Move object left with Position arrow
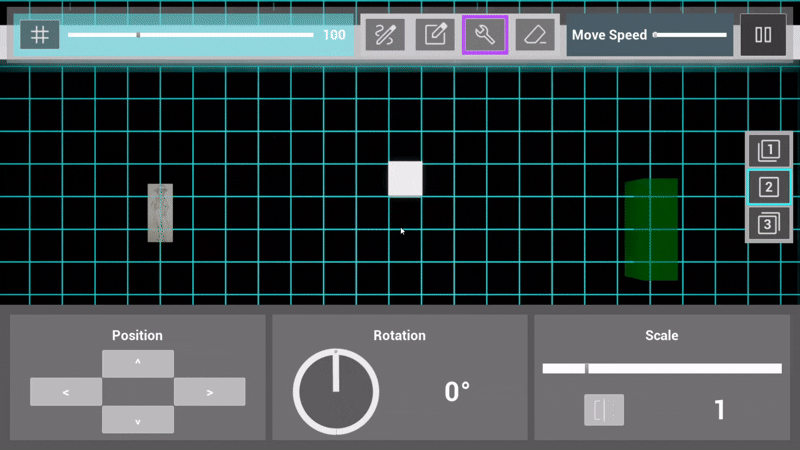 [x=66, y=392]
